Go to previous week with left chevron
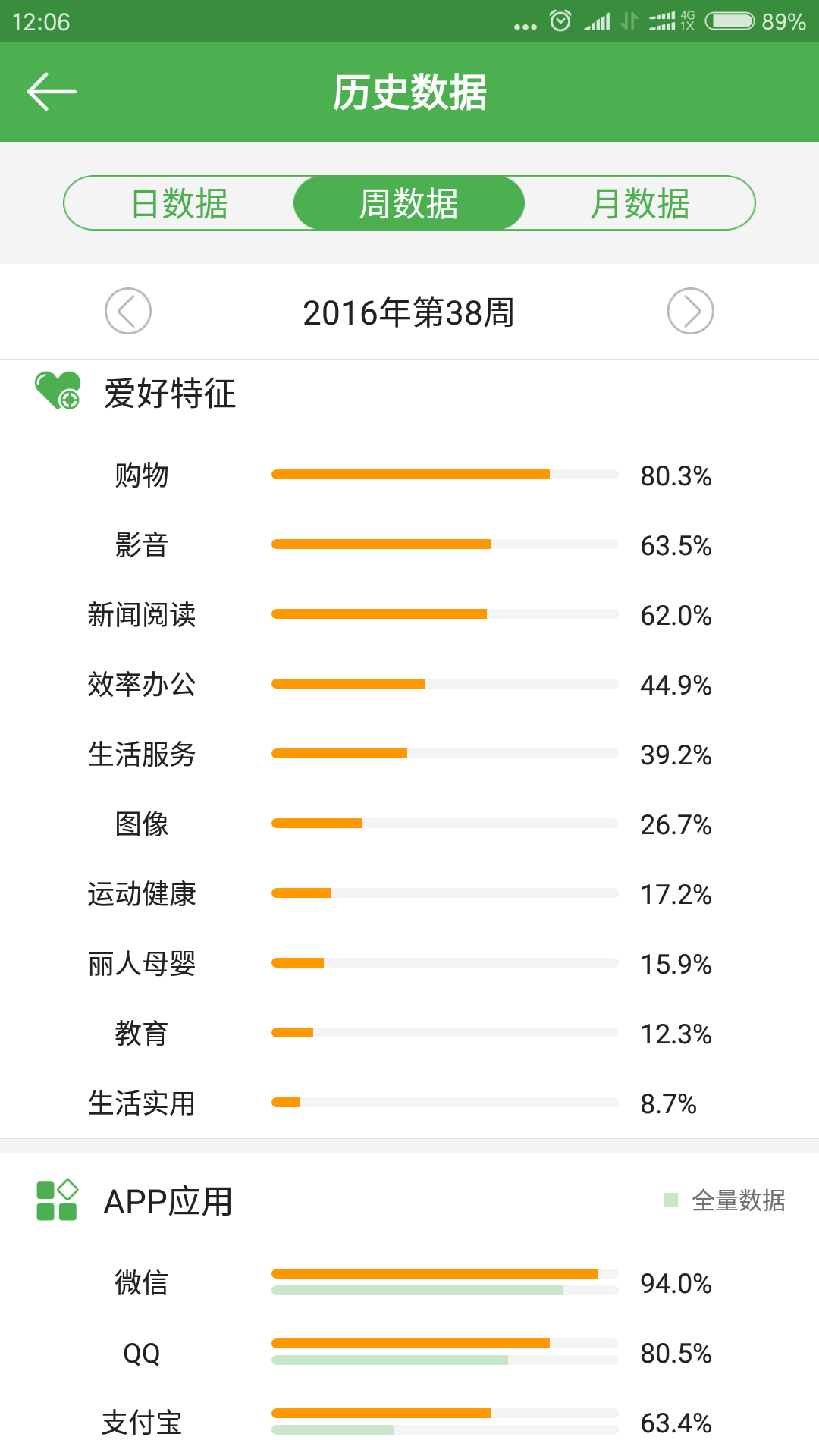The width and height of the screenshot is (819, 1456). coord(128,311)
